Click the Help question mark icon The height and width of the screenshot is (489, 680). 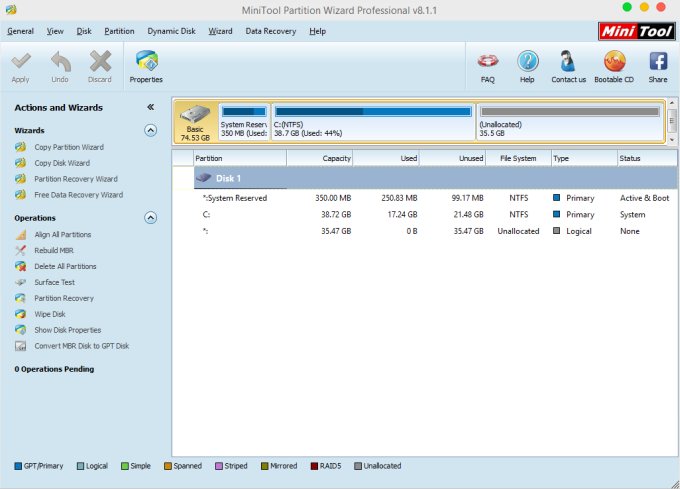[x=527, y=61]
